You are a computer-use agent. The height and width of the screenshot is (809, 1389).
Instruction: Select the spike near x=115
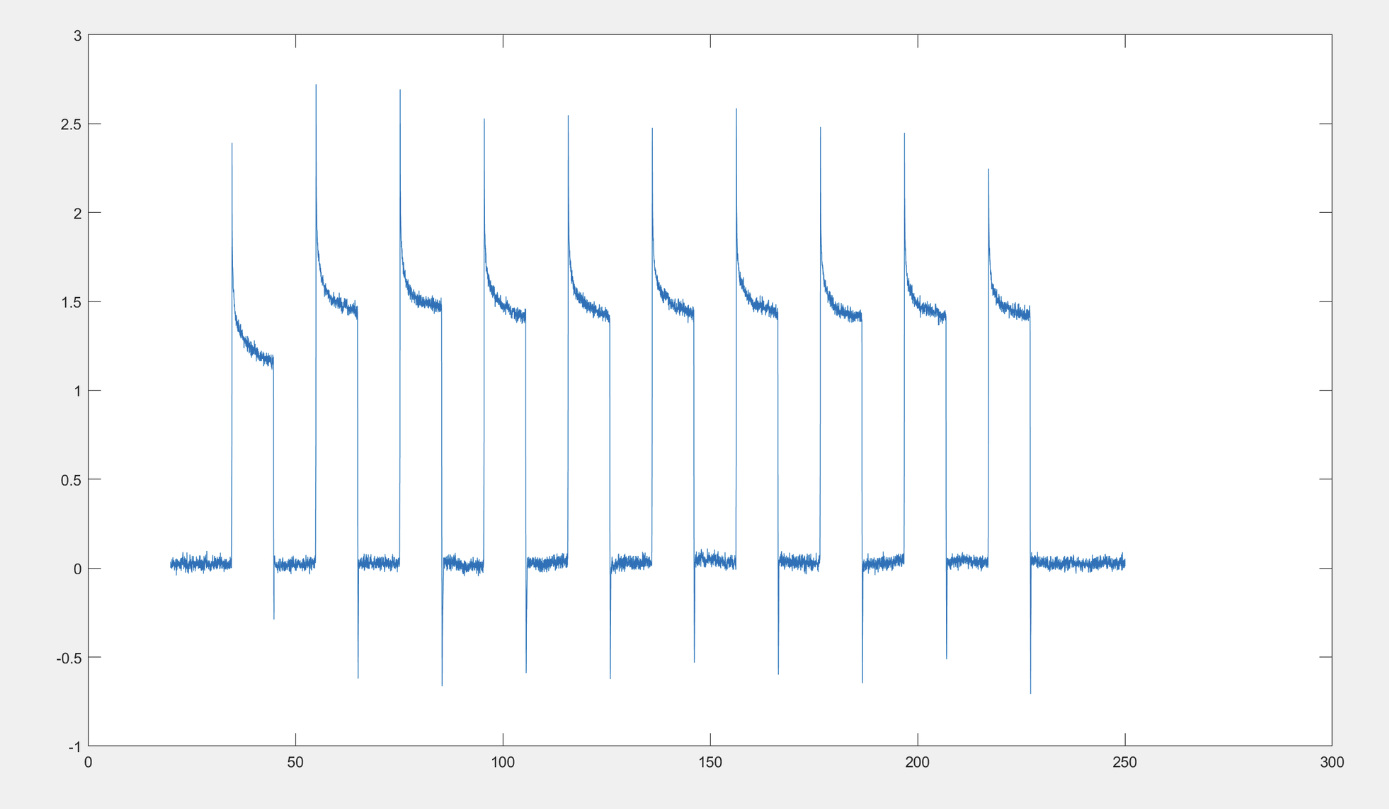[x=567, y=118]
